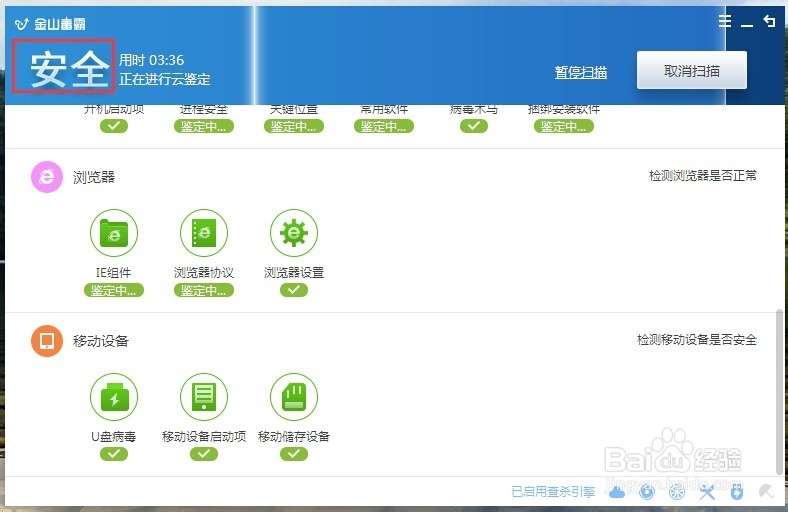Click 鉴定中 badge under 捆绑安装软件
Screen dimensions: 788x512
[x=563, y=127]
